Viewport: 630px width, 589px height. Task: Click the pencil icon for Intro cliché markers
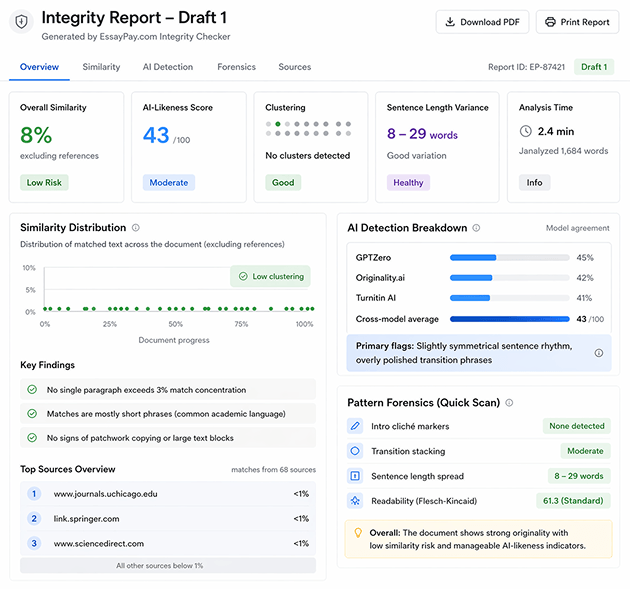coord(355,426)
